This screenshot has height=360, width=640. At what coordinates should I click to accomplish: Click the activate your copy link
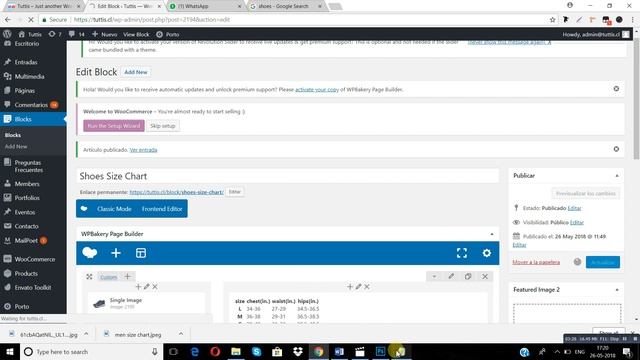pyautogui.click(x=317, y=89)
